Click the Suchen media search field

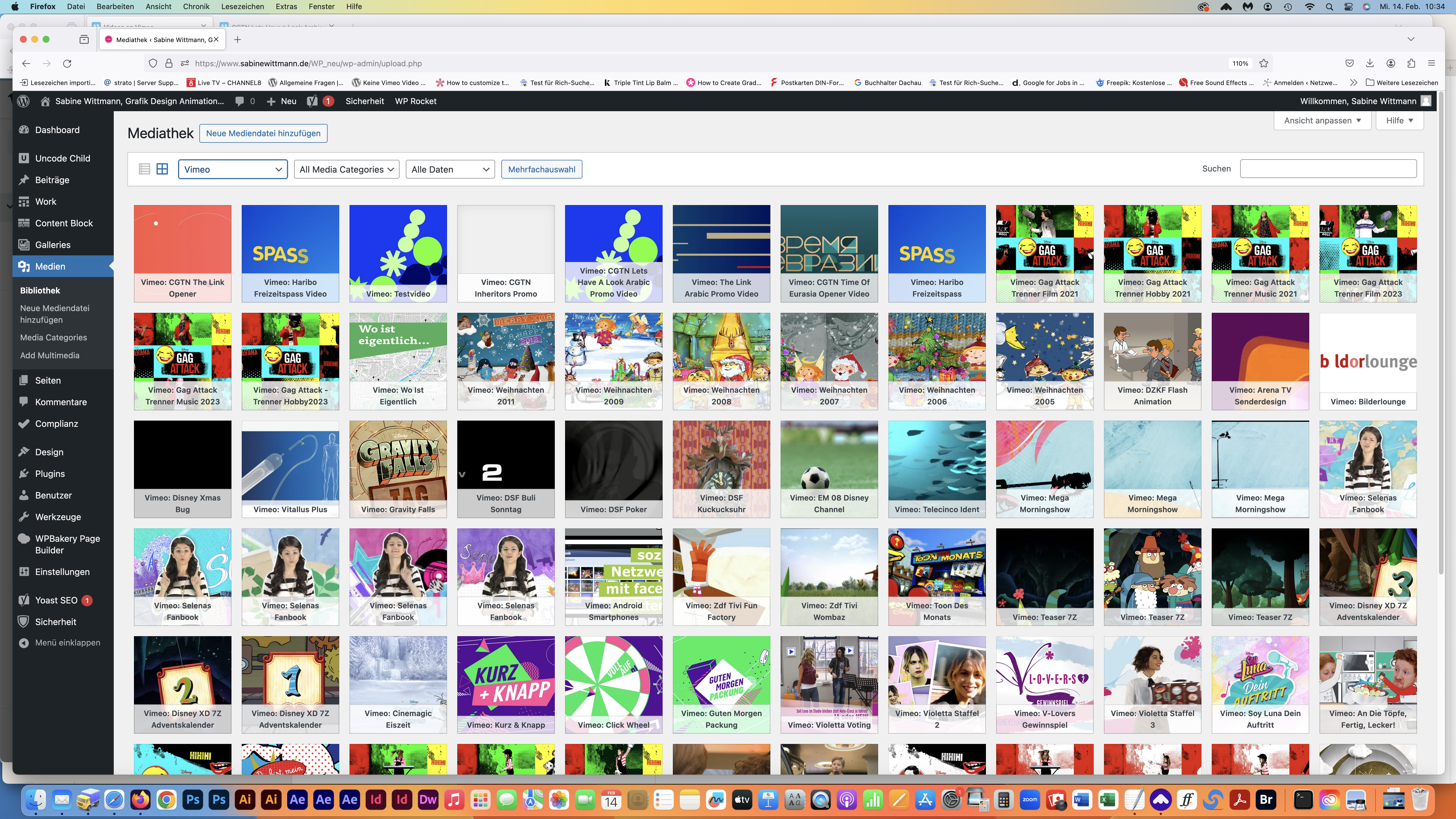[1328, 168]
